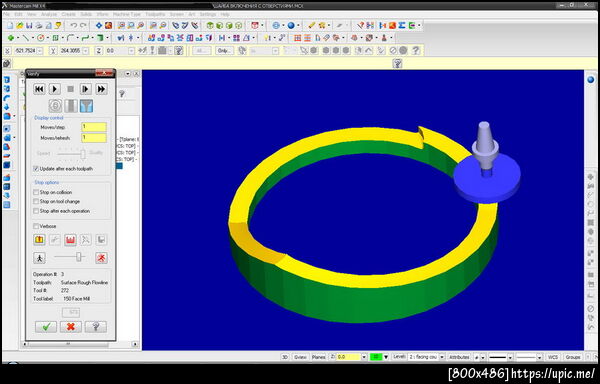The height and width of the screenshot is (384, 600).
Task: Open the line style dropdown in status bar
Action: pos(510,357)
